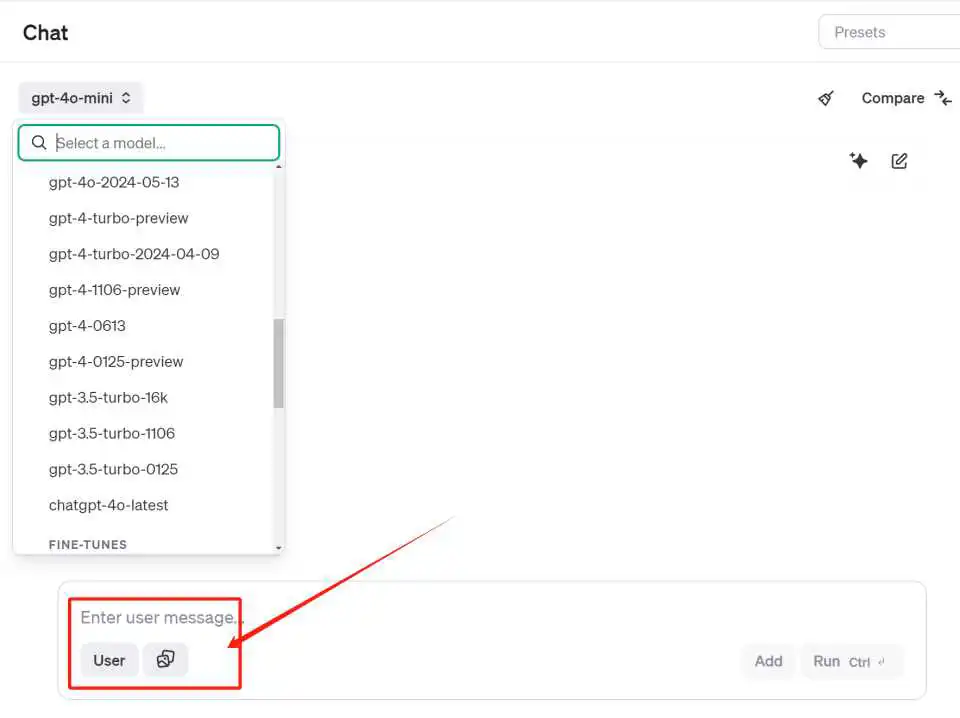
Task: Click the Add button
Action: tap(768, 661)
